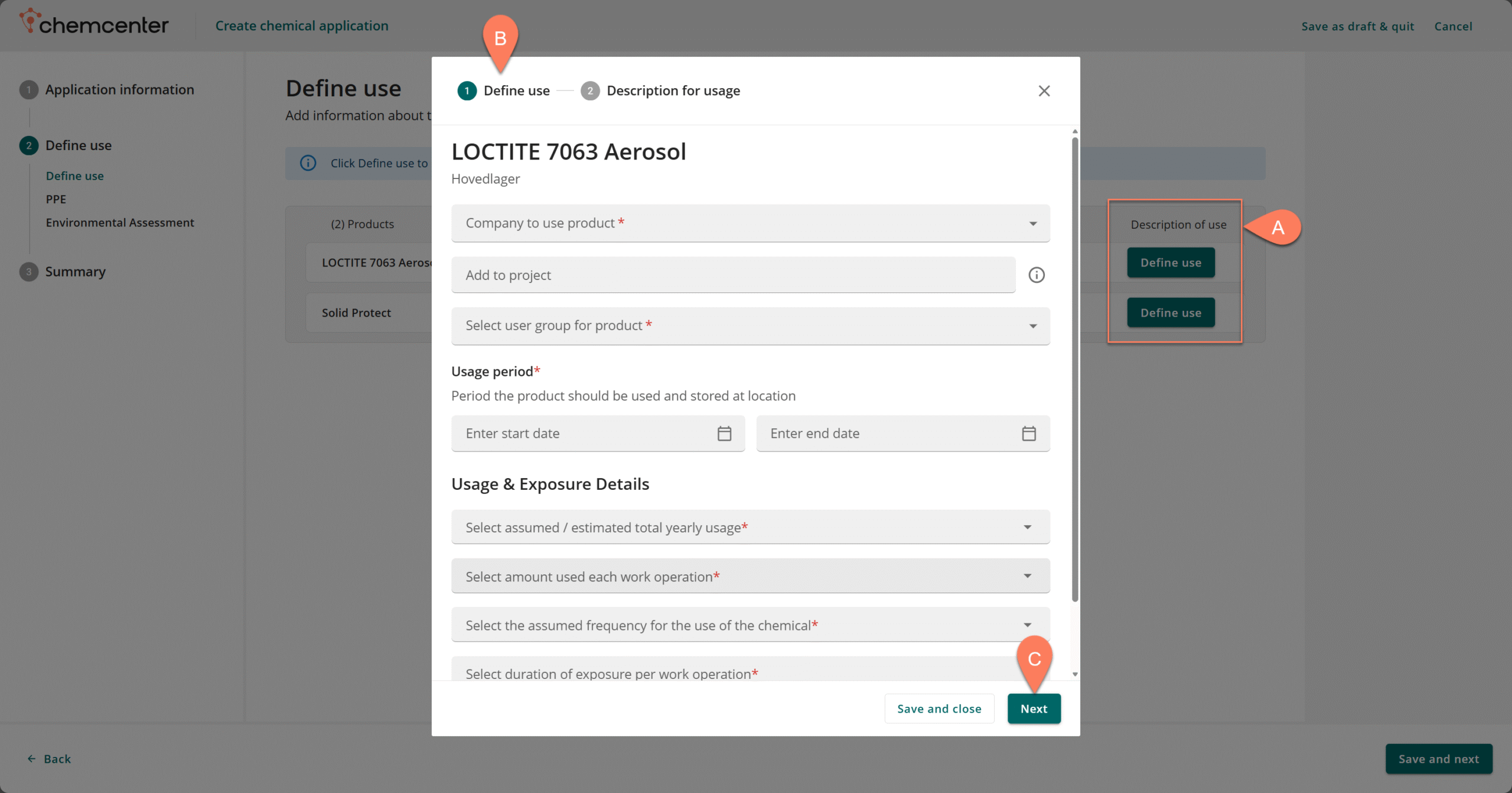The width and height of the screenshot is (1512, 793).
Task: Click the Next button
Action: point(1033,708)
